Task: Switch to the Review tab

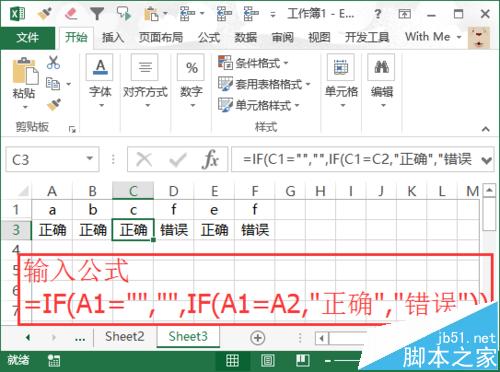Action: tap(283, 37)
